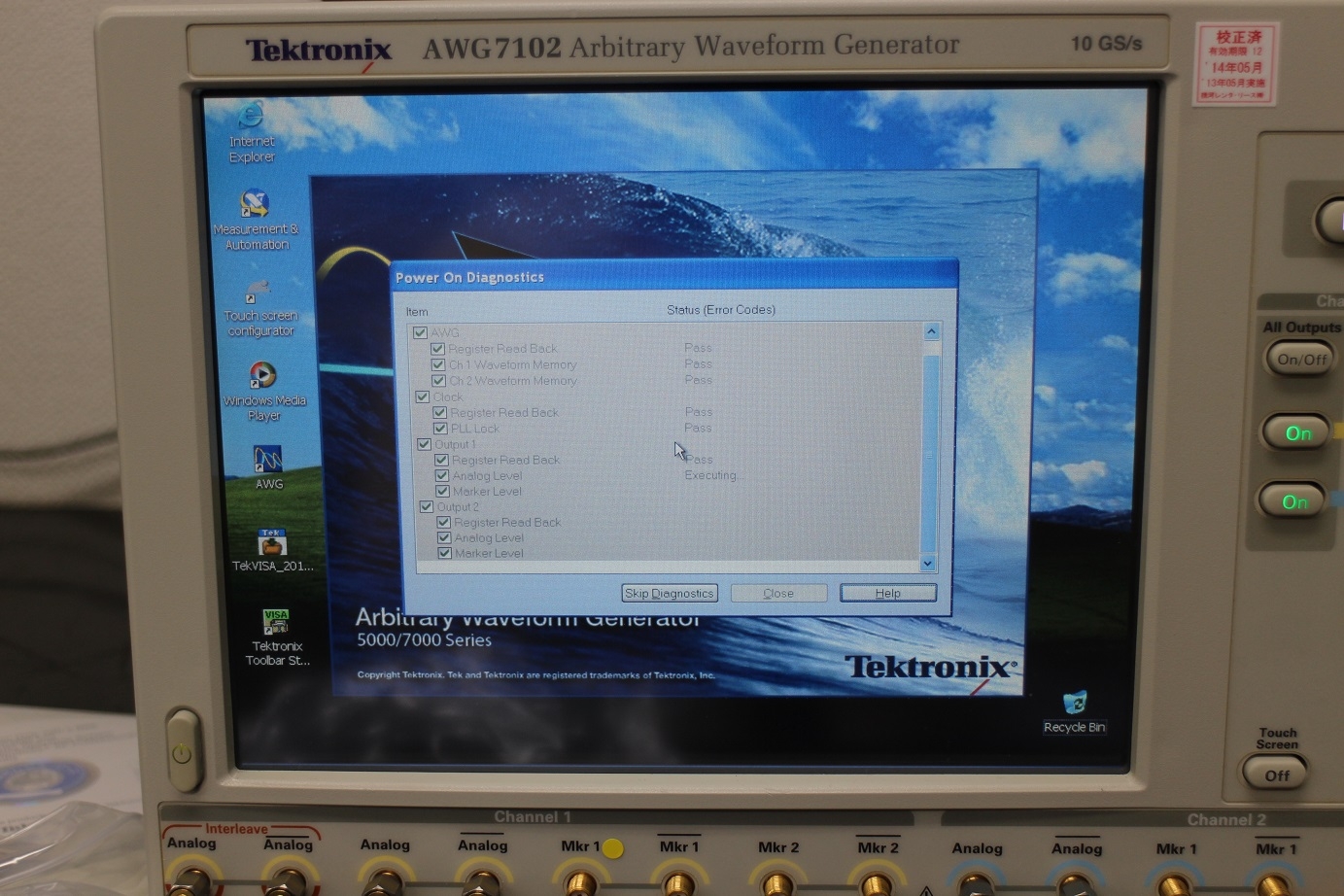1344x896 pixels.
Task: Click the diagnostics list scroll-up arrow
Action: click(931, 331)
